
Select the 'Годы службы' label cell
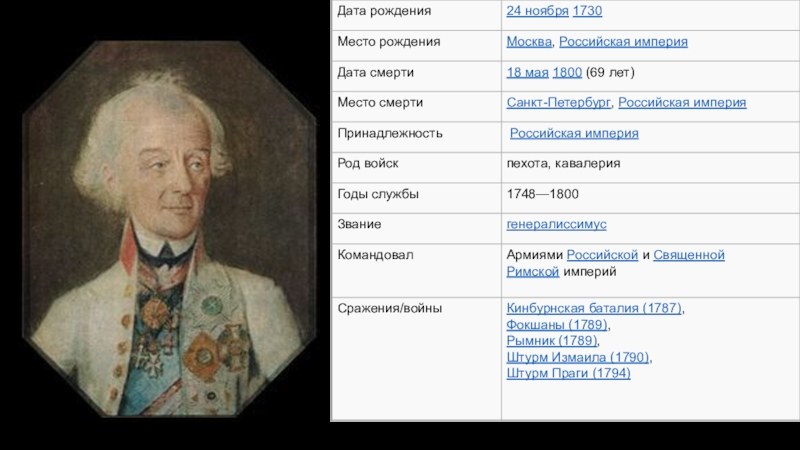coord(416,197)
